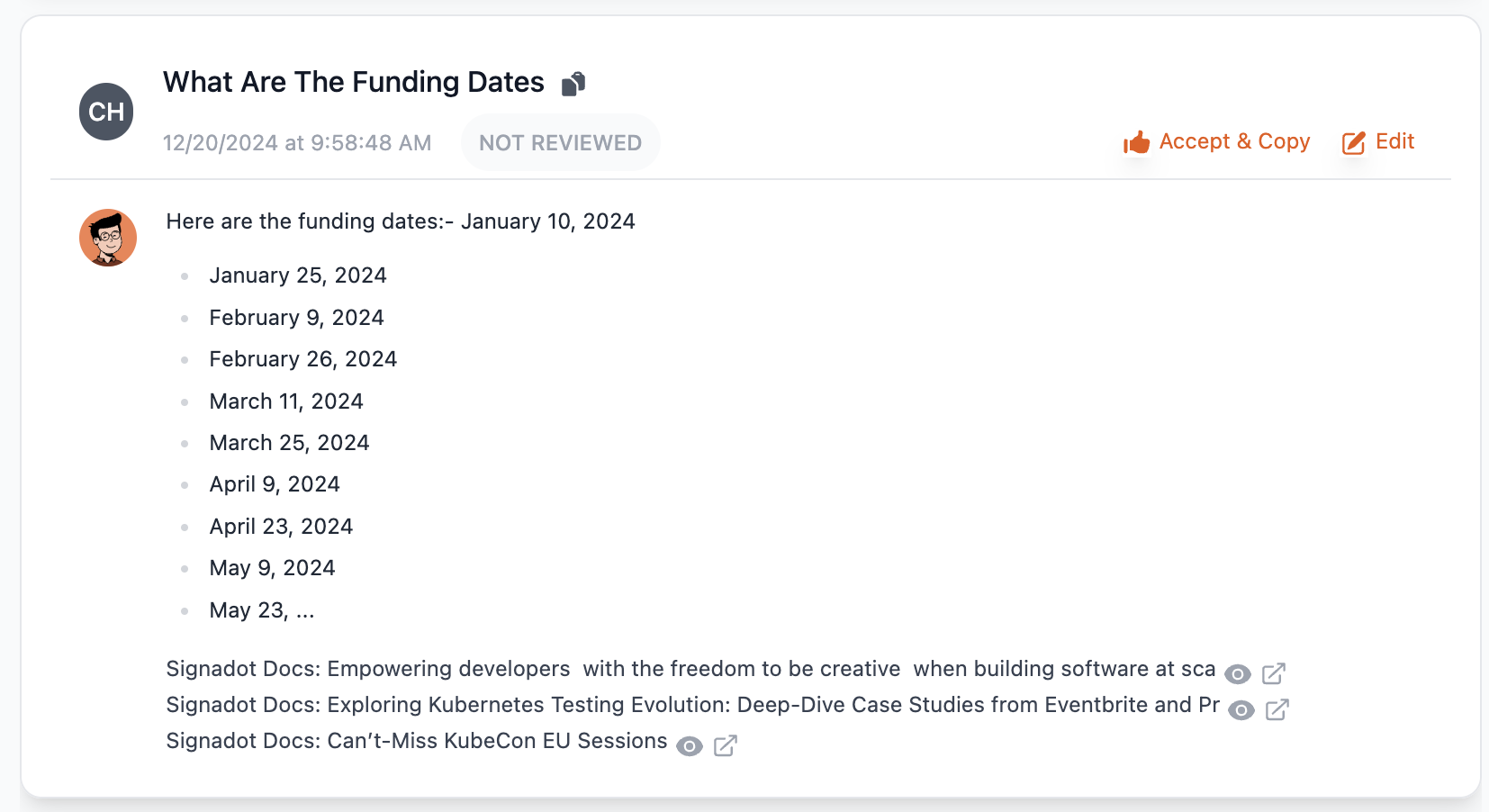Click the Edit pencil icon
Viewport: 1489px width, 812px height.
click(1353, 142)
